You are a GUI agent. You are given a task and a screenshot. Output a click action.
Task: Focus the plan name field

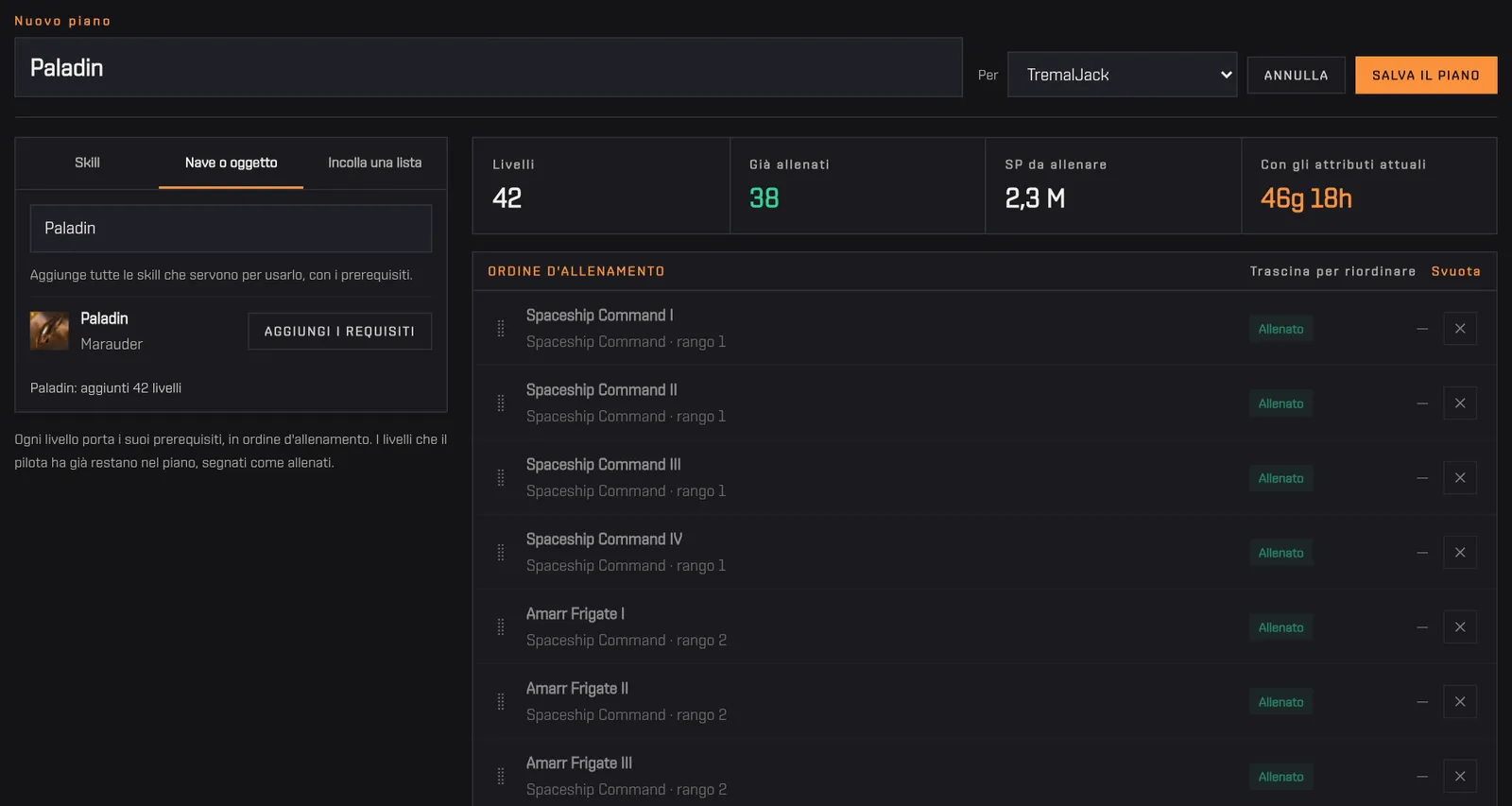point(489,67)
